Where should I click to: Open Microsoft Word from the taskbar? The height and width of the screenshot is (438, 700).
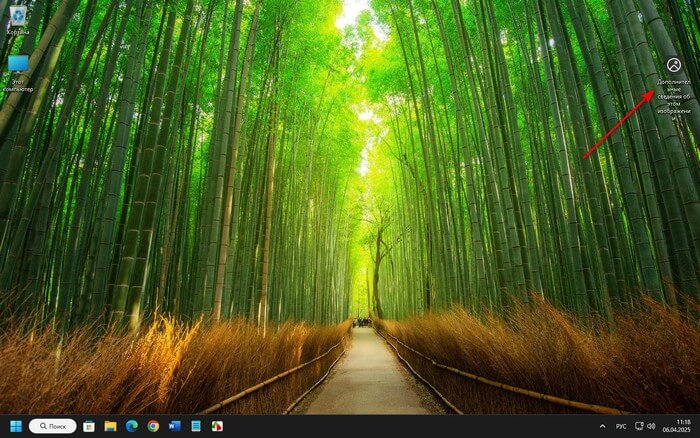tap(174, 426)
